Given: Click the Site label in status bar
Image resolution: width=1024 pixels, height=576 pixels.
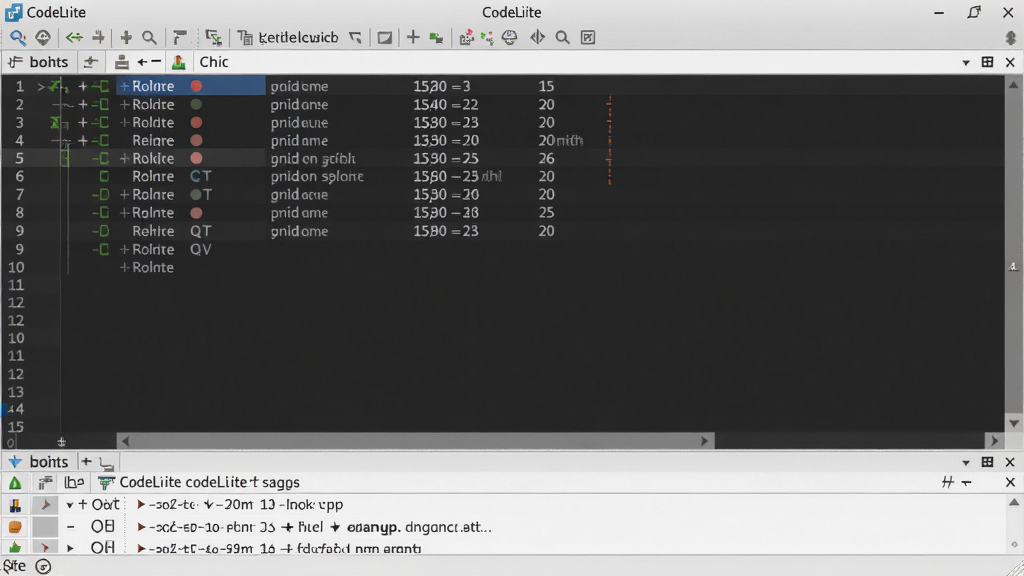Looking at the screenshot, I should point(14,566).
